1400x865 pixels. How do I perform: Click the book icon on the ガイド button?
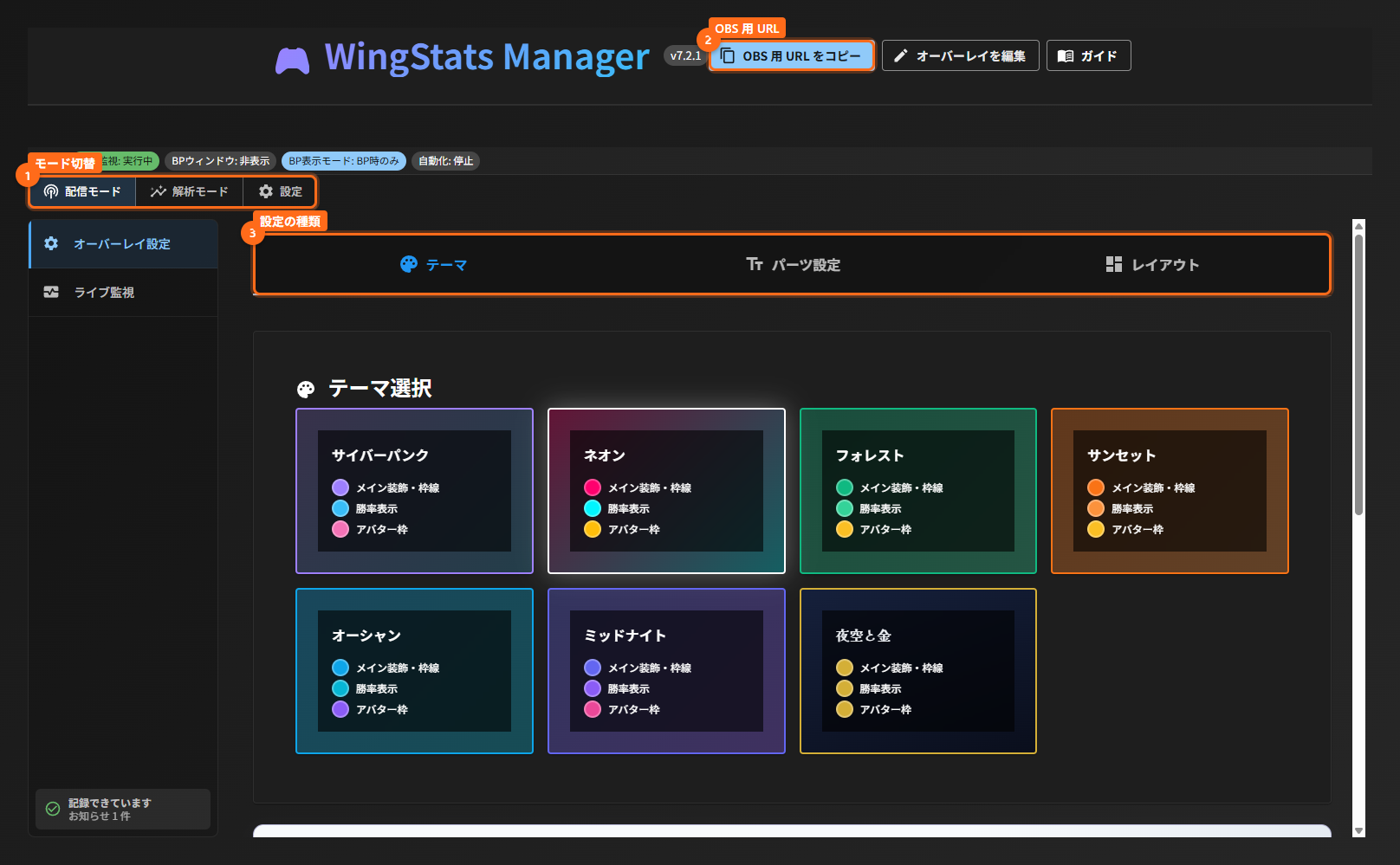click(1066, 55)
